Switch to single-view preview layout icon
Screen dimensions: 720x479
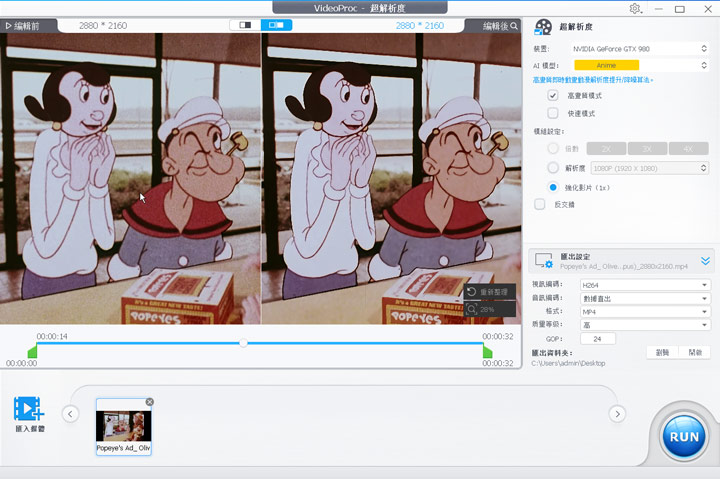tap(245, 25)
